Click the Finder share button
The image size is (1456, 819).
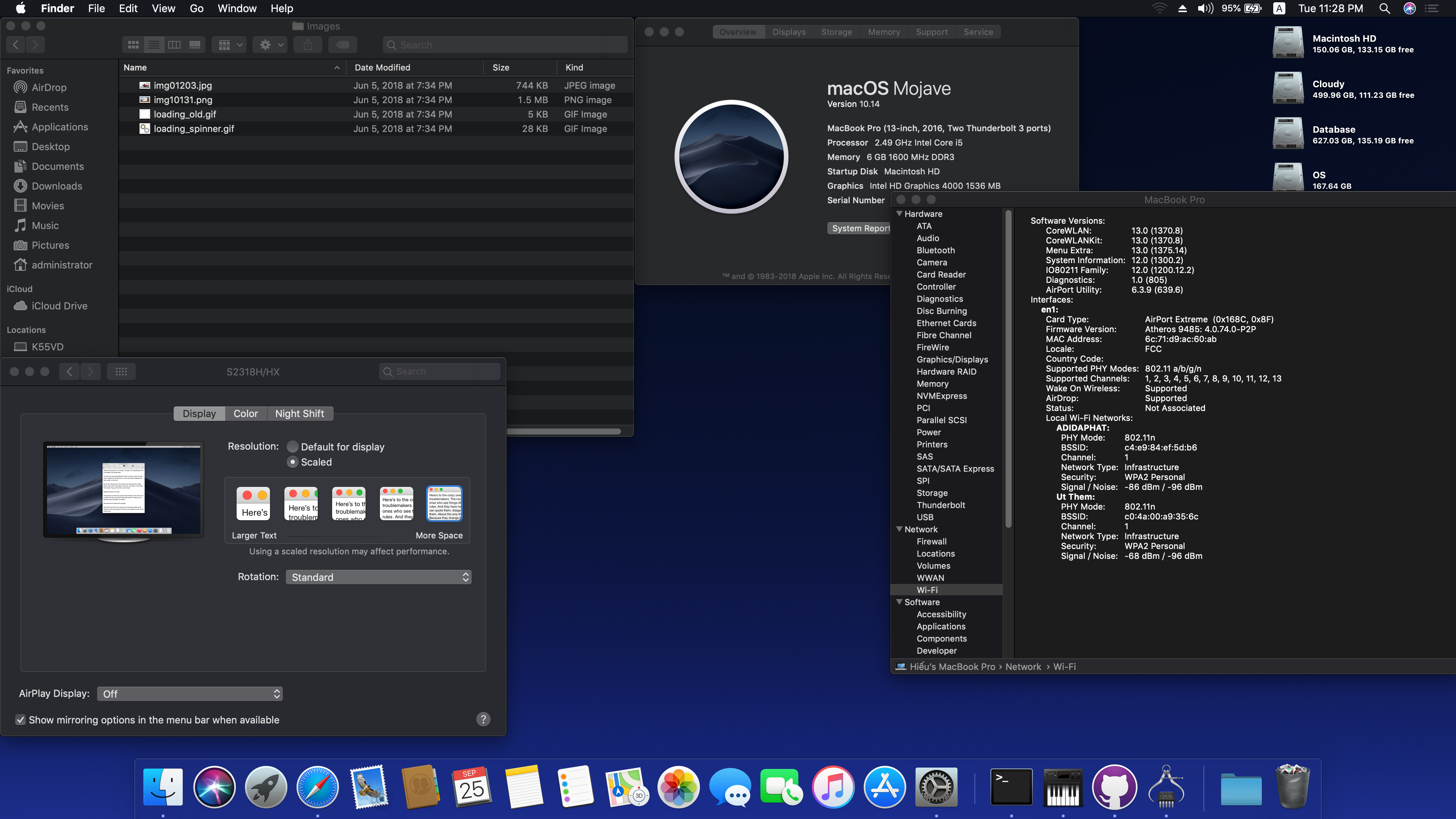(308, 45)
